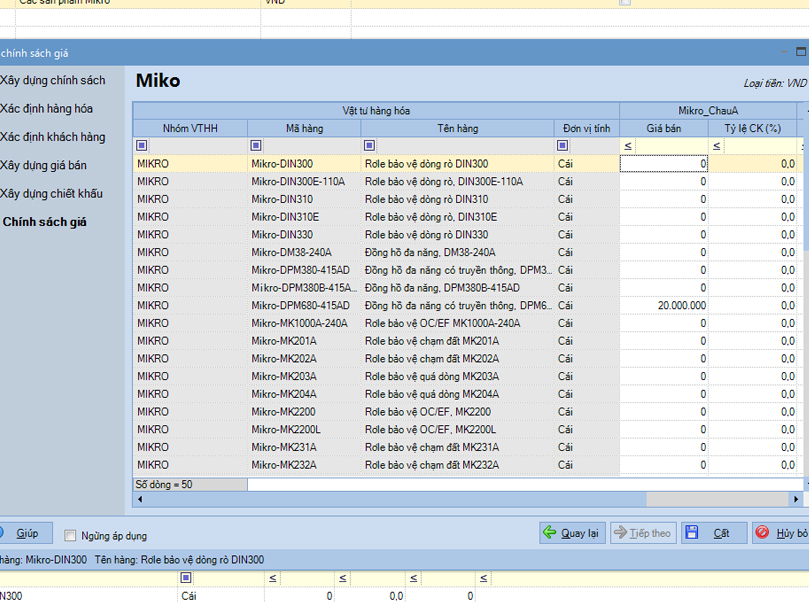Viewport: 809px width, 602px height.
Task: Select the Mikro-MK2200 item code
Action: pyautogui.click(x=284, y=412)
